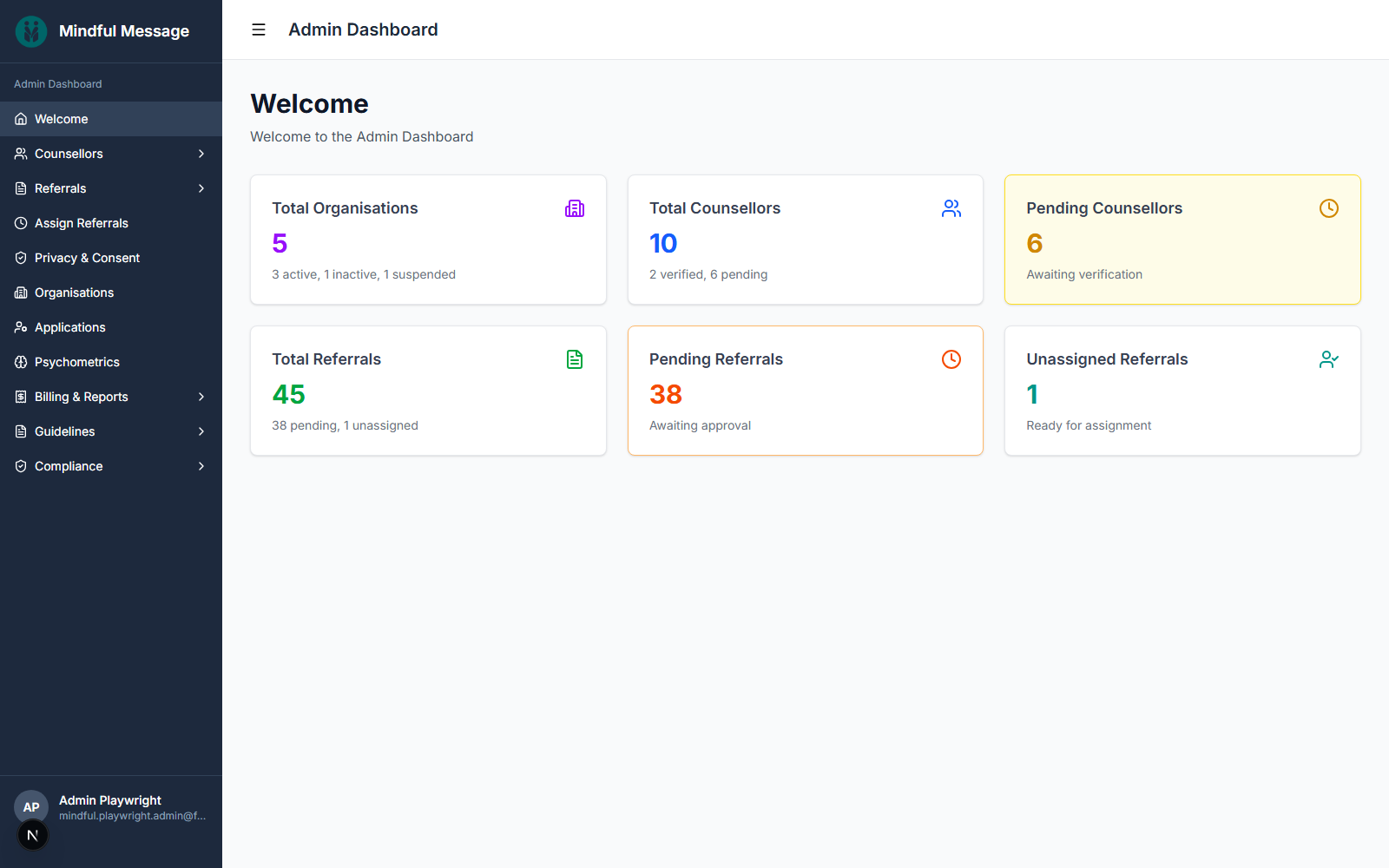This screenshot has height=868, width=1389.
Task: Click the Applications user-cog icon
Action: point(21,327)
